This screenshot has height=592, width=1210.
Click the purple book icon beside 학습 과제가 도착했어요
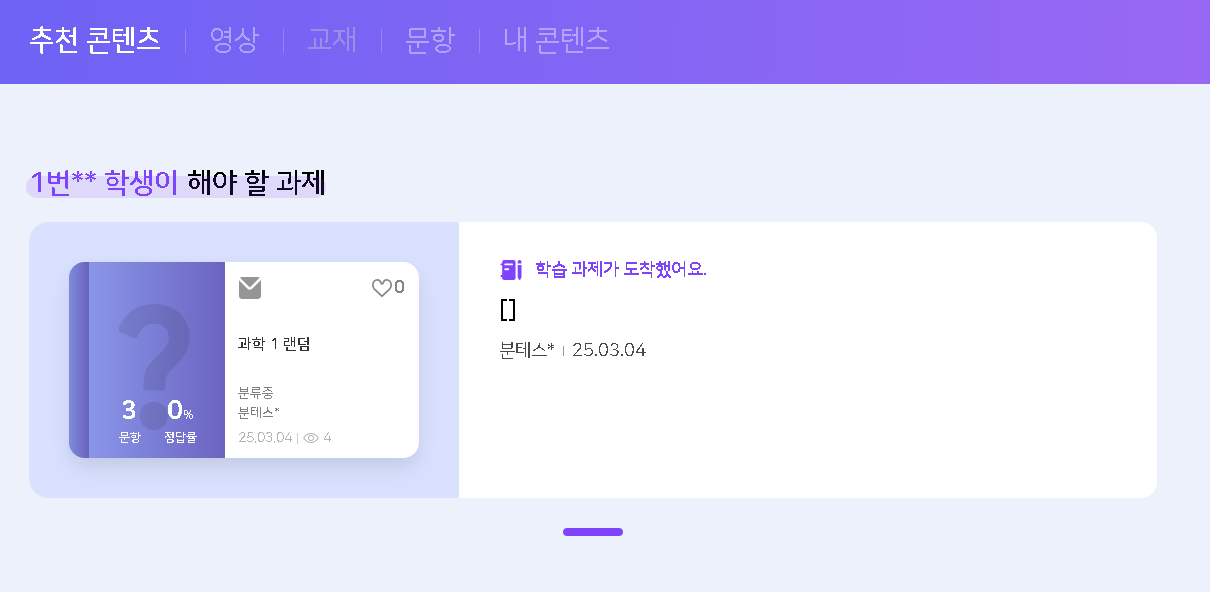click(x=511, y=269)
